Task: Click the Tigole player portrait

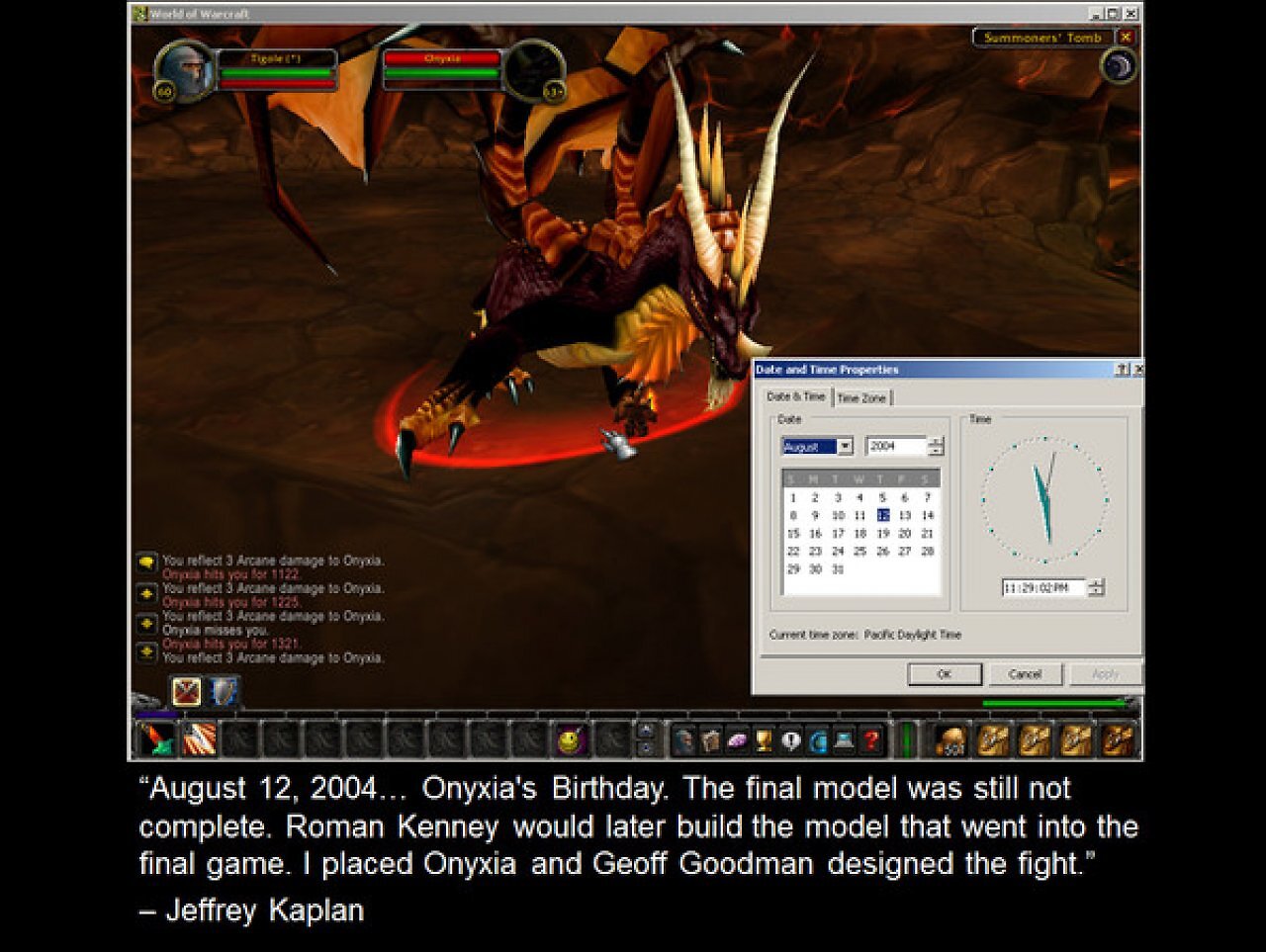Action: tap(185, 69)
